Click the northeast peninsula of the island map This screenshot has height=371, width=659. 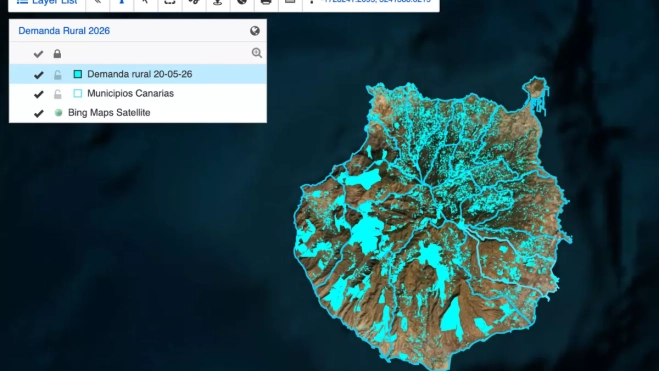(536, 88)
